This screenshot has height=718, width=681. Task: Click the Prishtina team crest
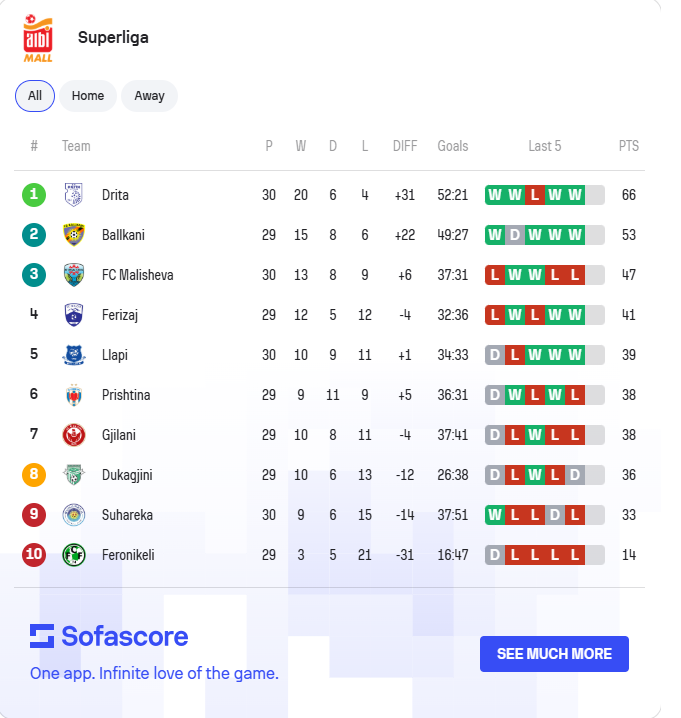[73, 395]
